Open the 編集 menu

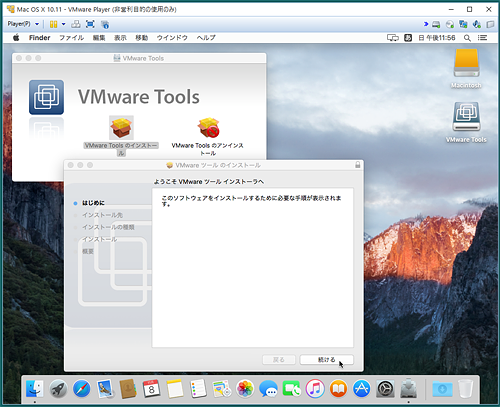click(x=99, y=38)
